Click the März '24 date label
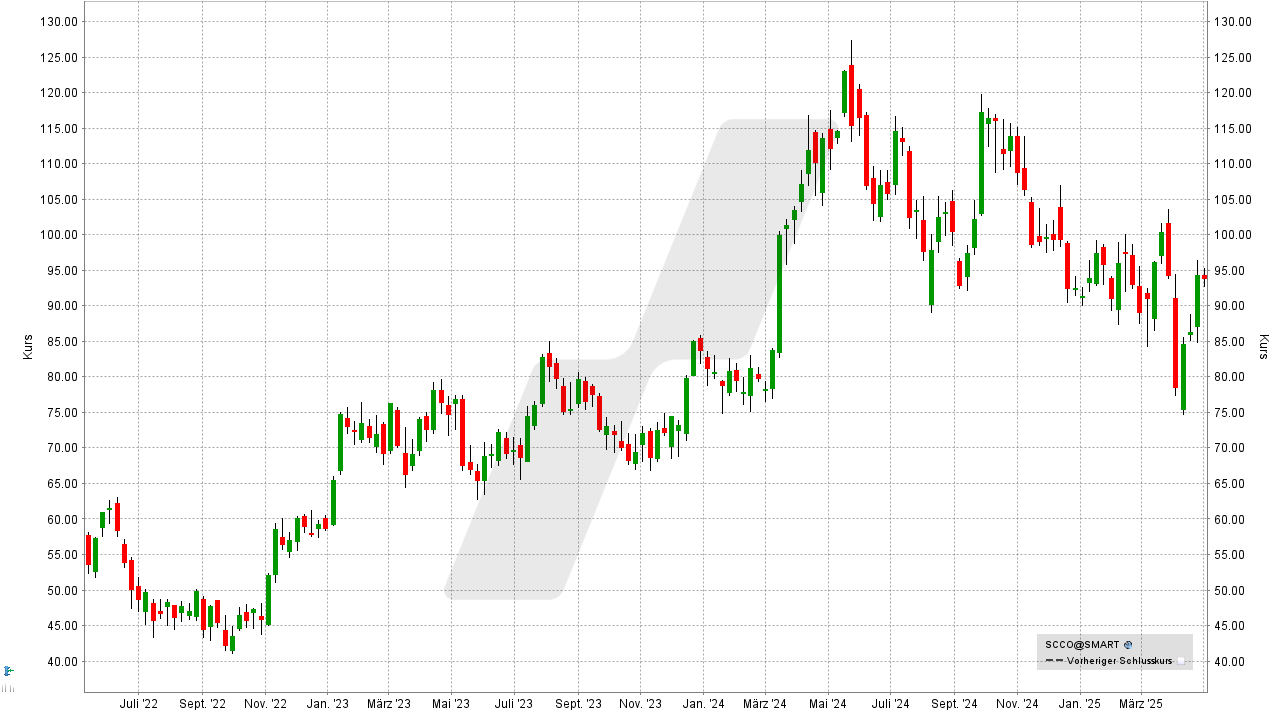This screenshot has height=719, width=1281. click(x=764, y=704)
